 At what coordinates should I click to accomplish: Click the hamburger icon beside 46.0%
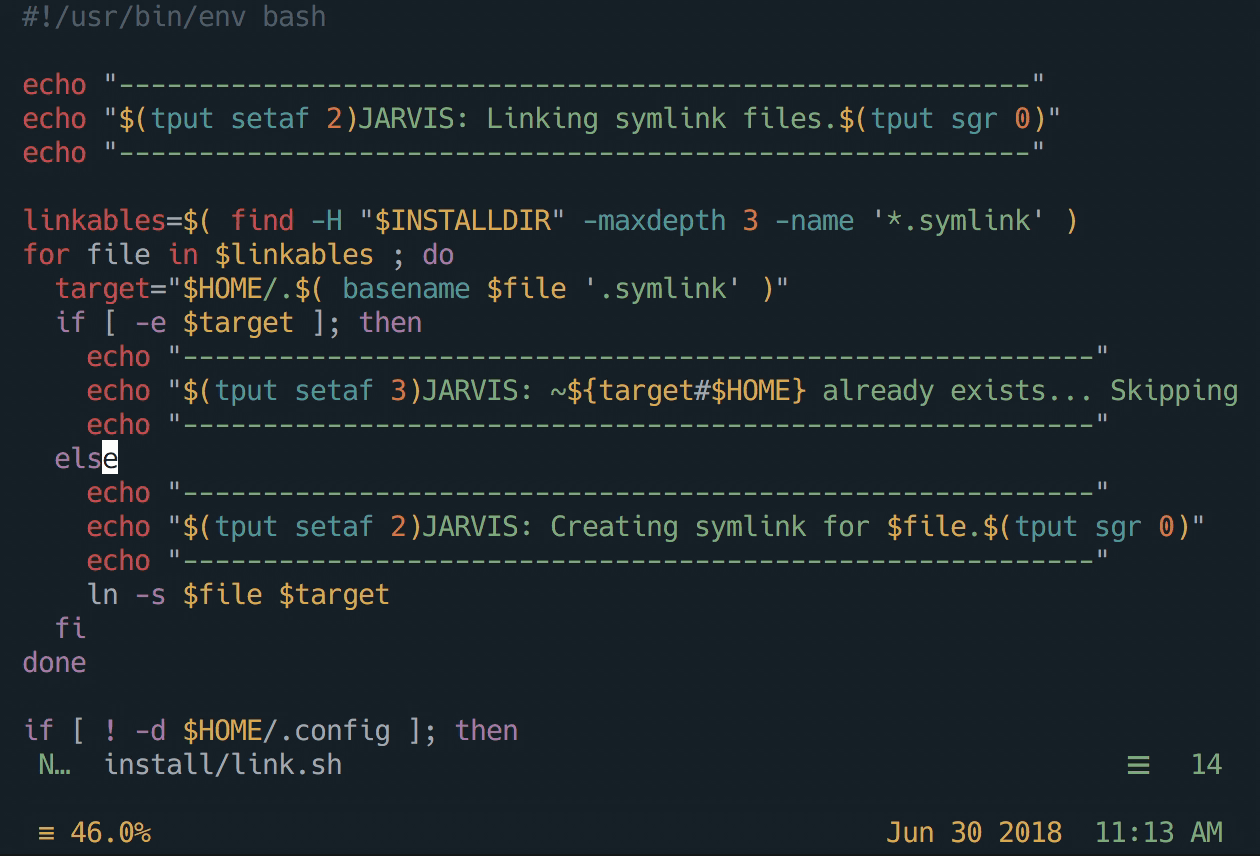[46, 833]
